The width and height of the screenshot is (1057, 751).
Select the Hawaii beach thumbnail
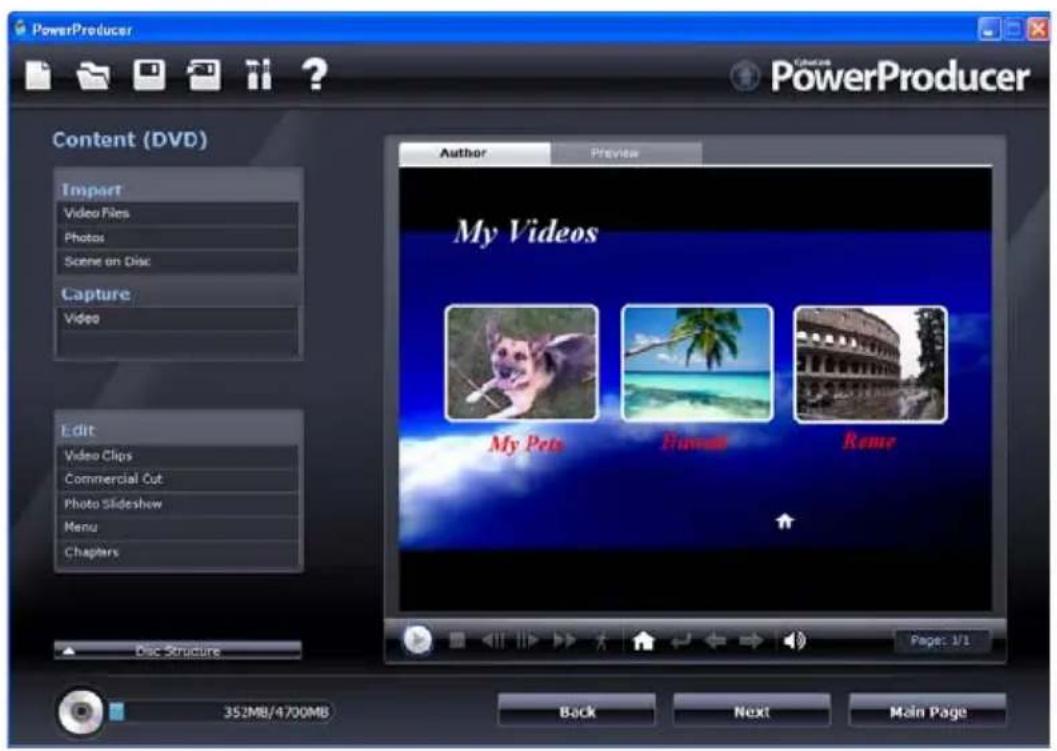point(697,363)
